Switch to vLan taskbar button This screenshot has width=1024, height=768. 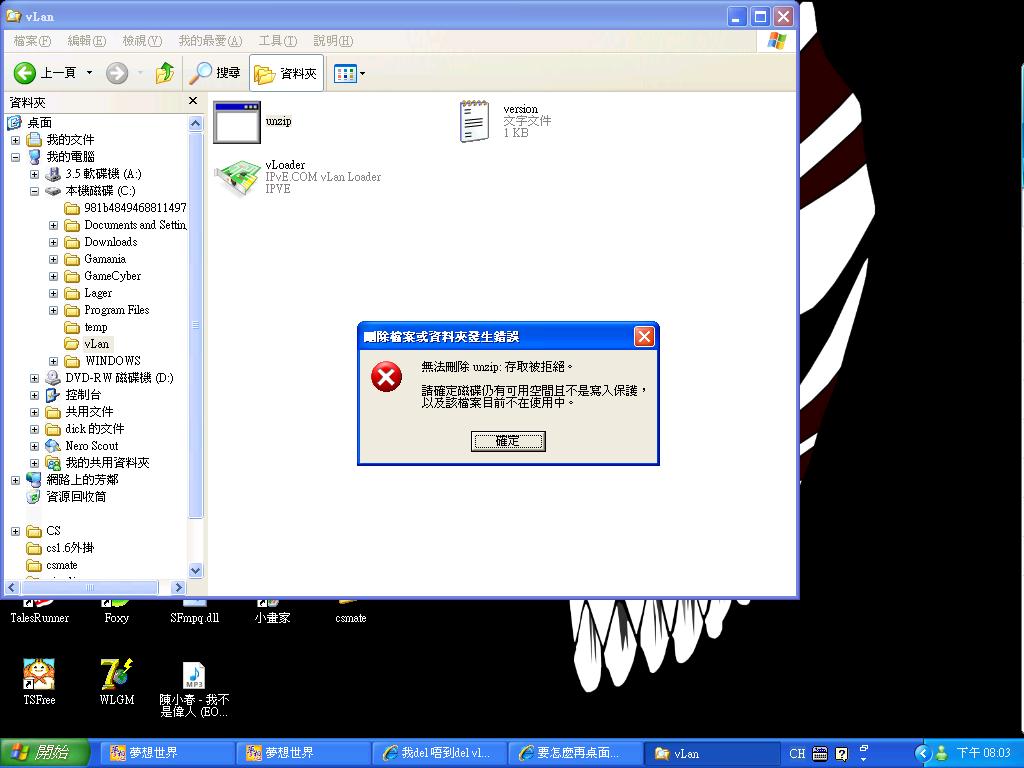click(711, 754)
